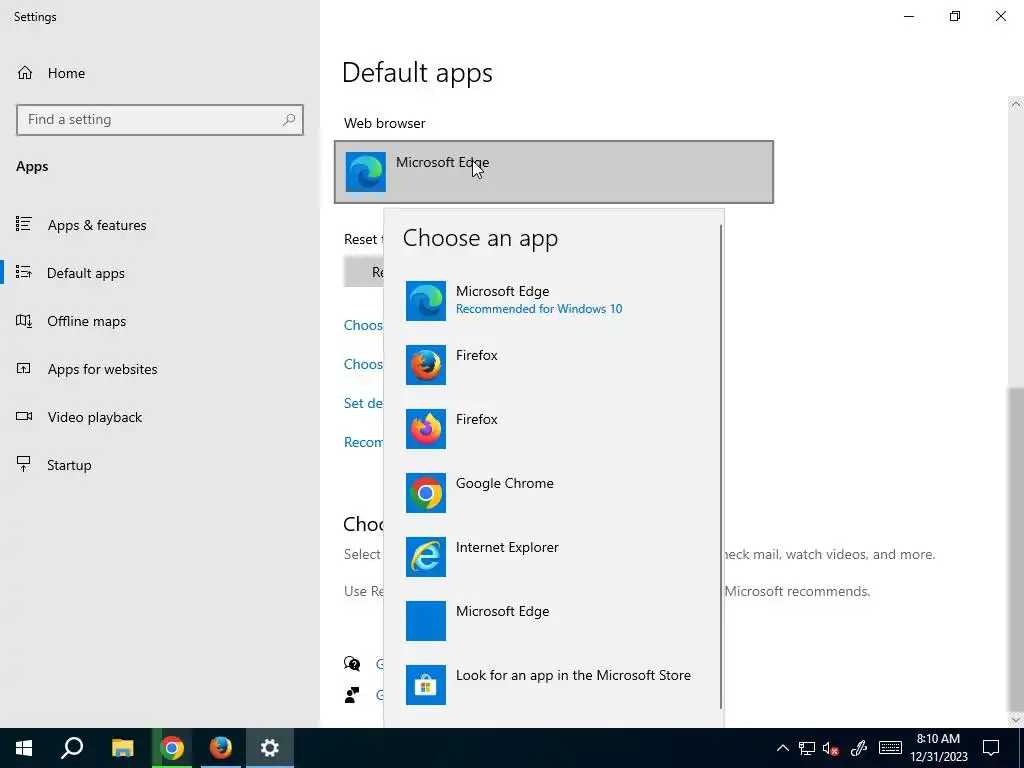Image resolution: width=1024 pixels, height=768 pixels.
Task: Click Settings gear icon in taskbar
Action: [x=270, y=748]
